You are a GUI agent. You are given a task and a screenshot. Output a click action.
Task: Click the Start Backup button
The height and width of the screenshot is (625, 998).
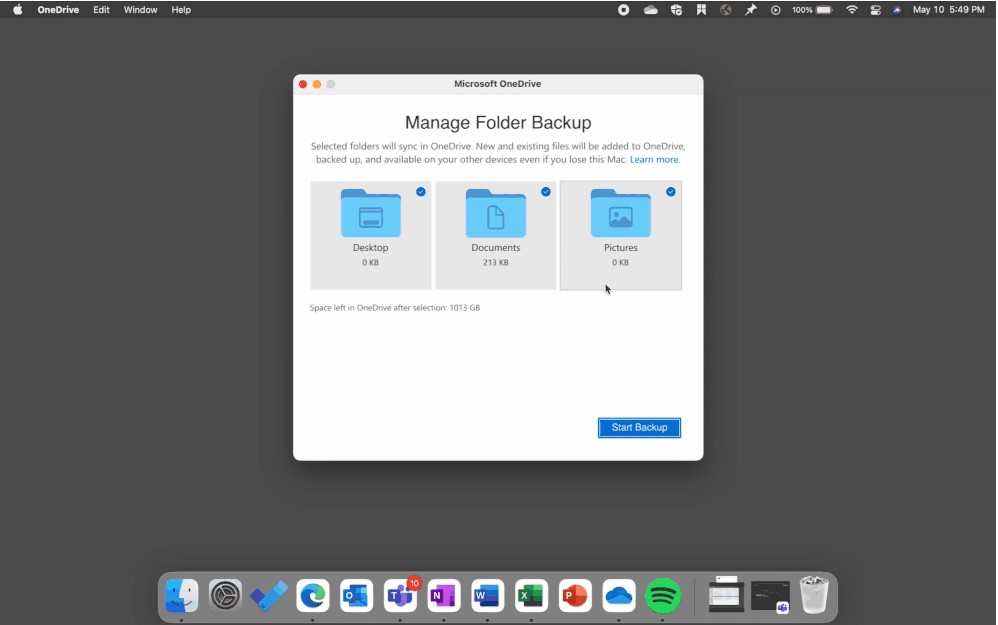(639, 427)
